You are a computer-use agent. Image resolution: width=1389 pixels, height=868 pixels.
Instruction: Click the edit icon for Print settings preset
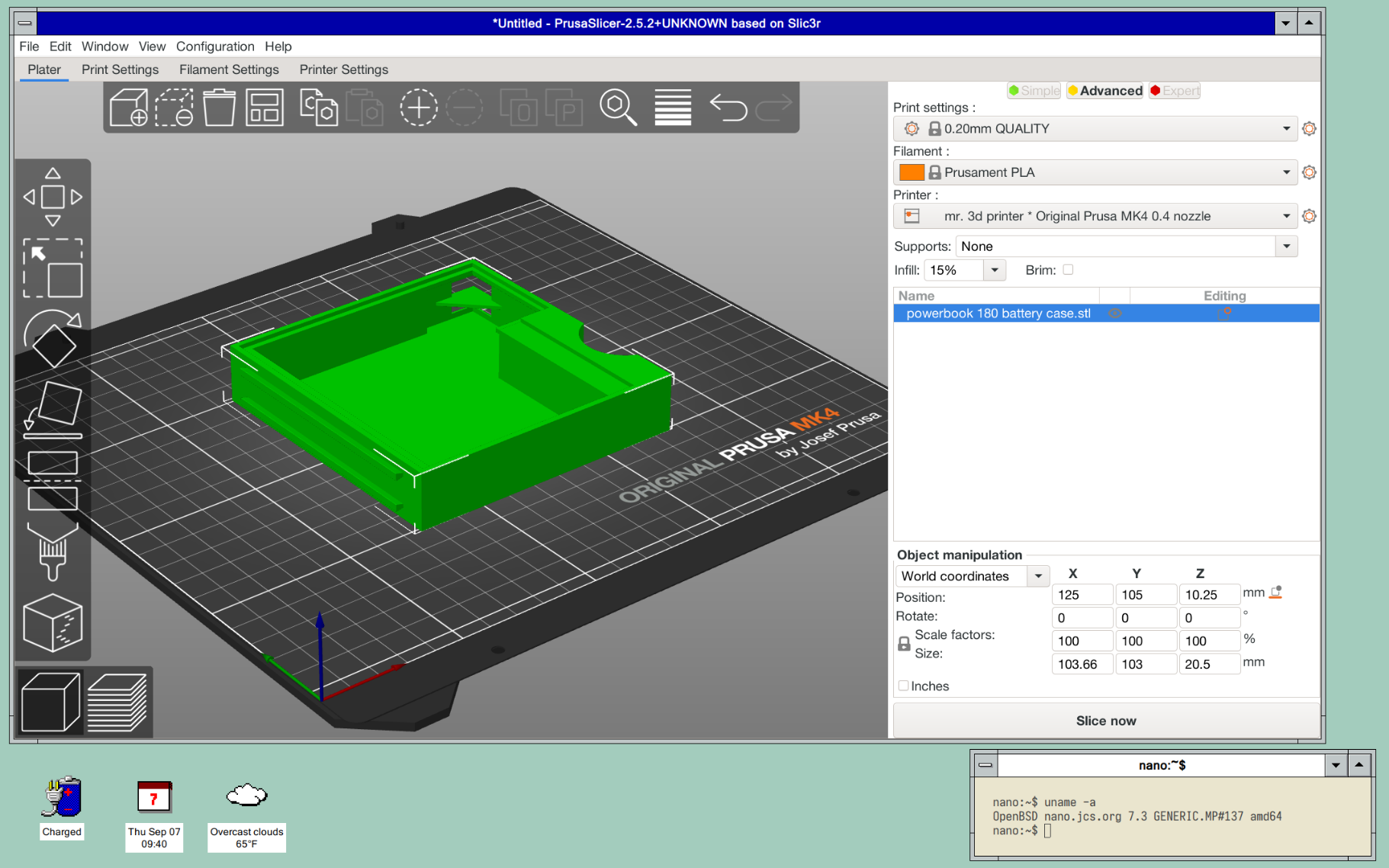(1309, 128)
